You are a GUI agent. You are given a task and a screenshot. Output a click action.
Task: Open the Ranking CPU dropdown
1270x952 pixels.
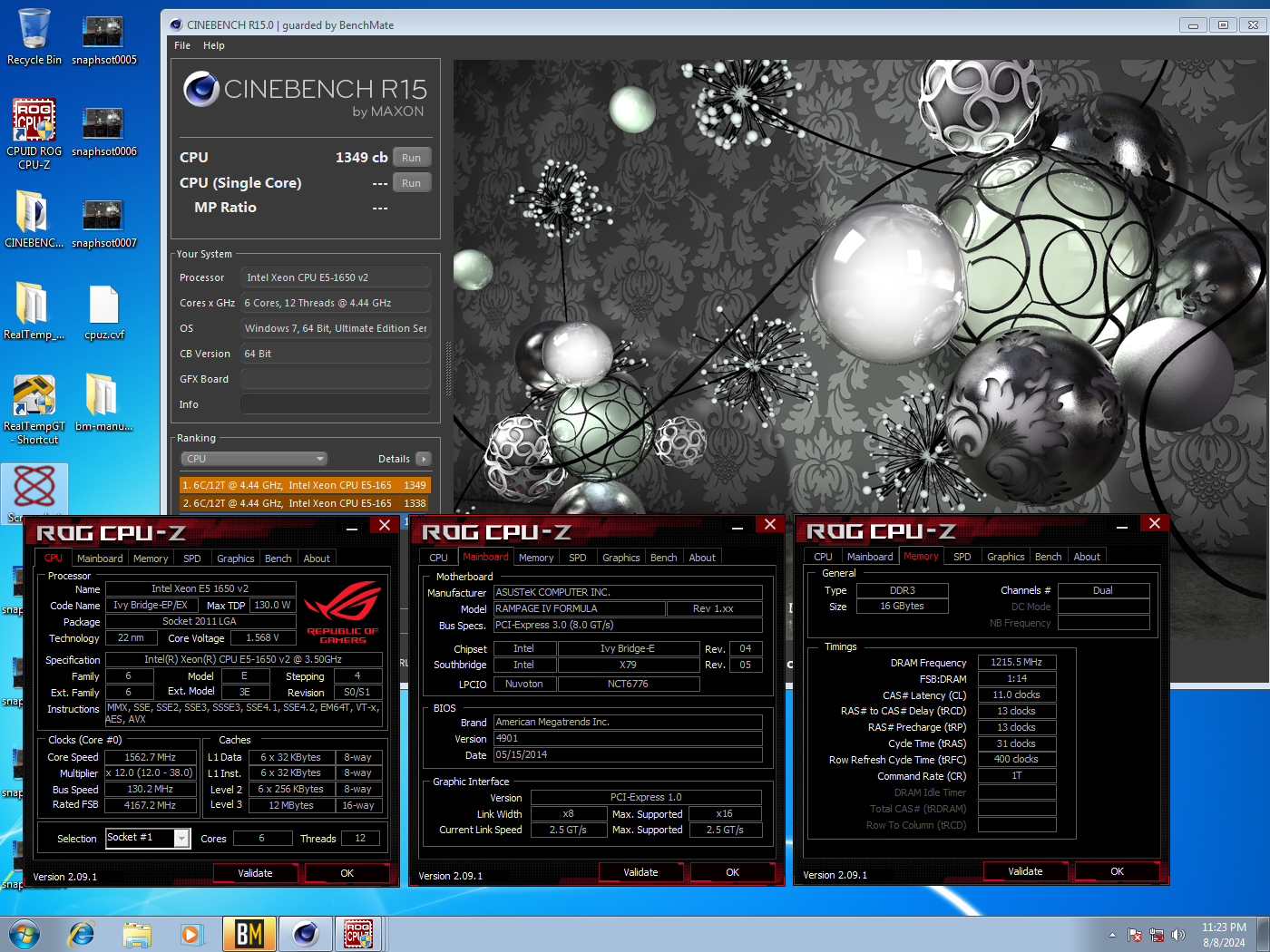[254, 459]
